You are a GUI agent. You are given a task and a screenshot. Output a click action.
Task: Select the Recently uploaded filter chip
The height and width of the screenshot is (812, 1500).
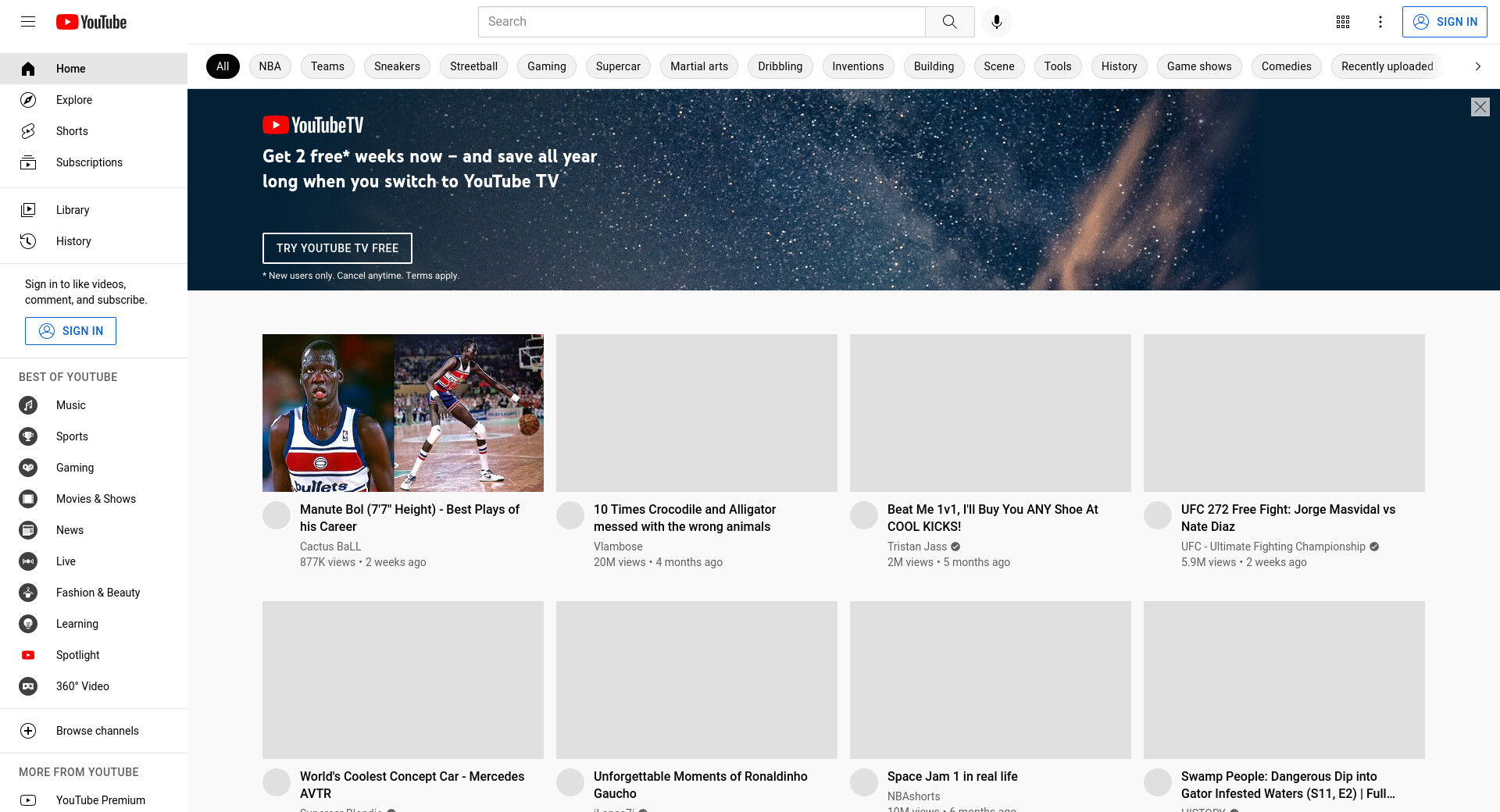point(1387,66)
